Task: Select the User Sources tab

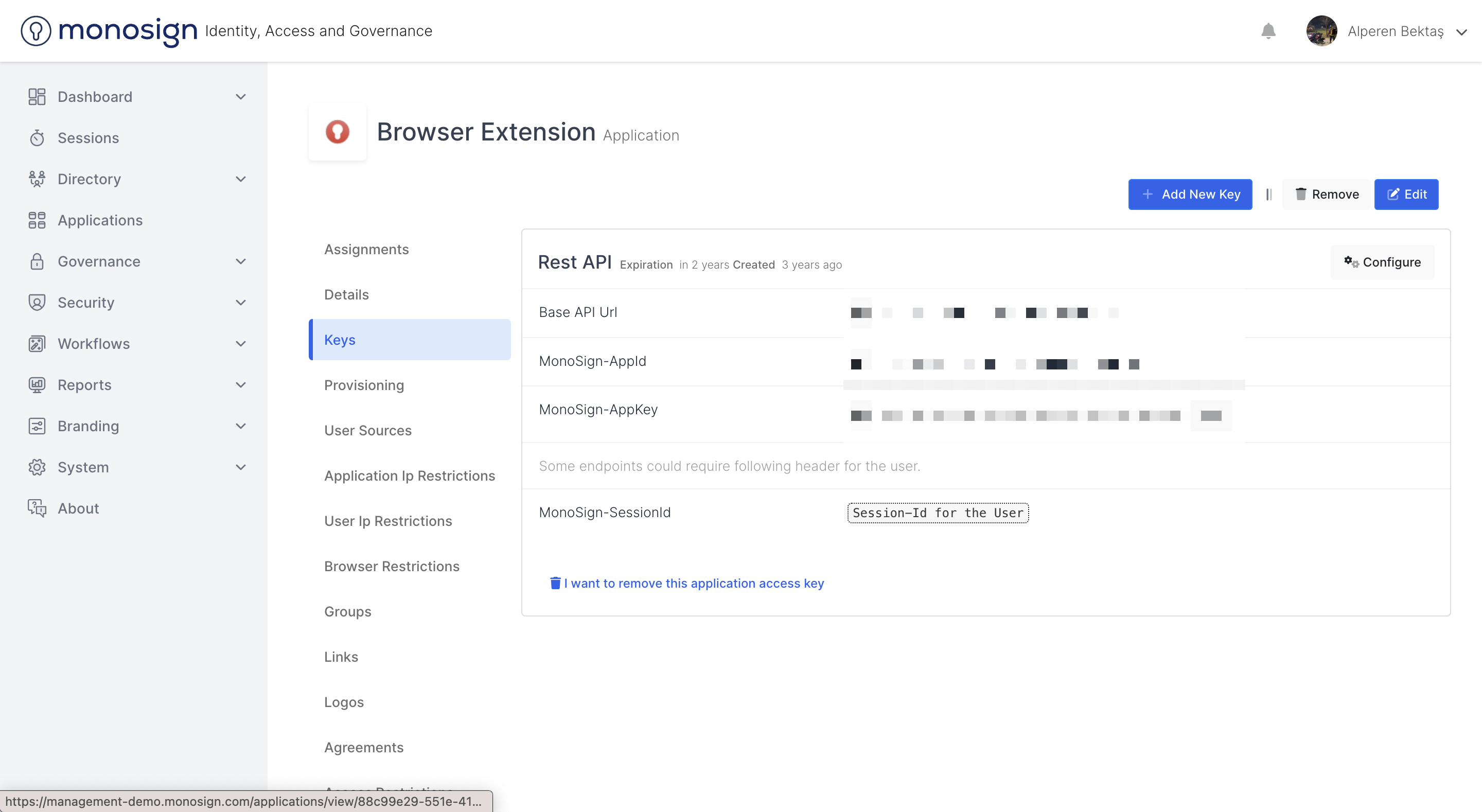Action: tap(367, 431)
